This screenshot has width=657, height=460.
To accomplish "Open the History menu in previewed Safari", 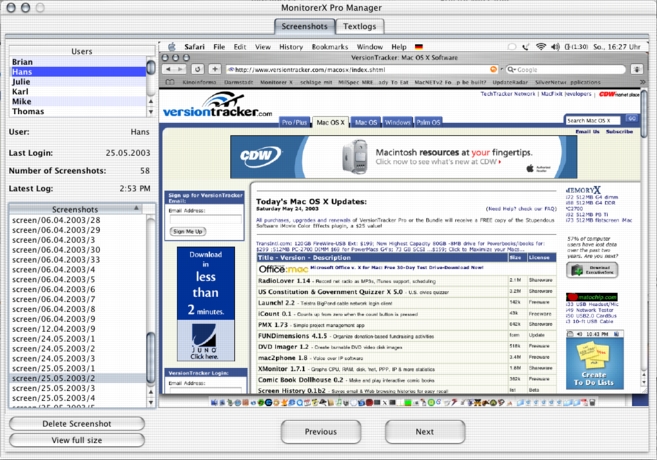I will pos(291,47).
